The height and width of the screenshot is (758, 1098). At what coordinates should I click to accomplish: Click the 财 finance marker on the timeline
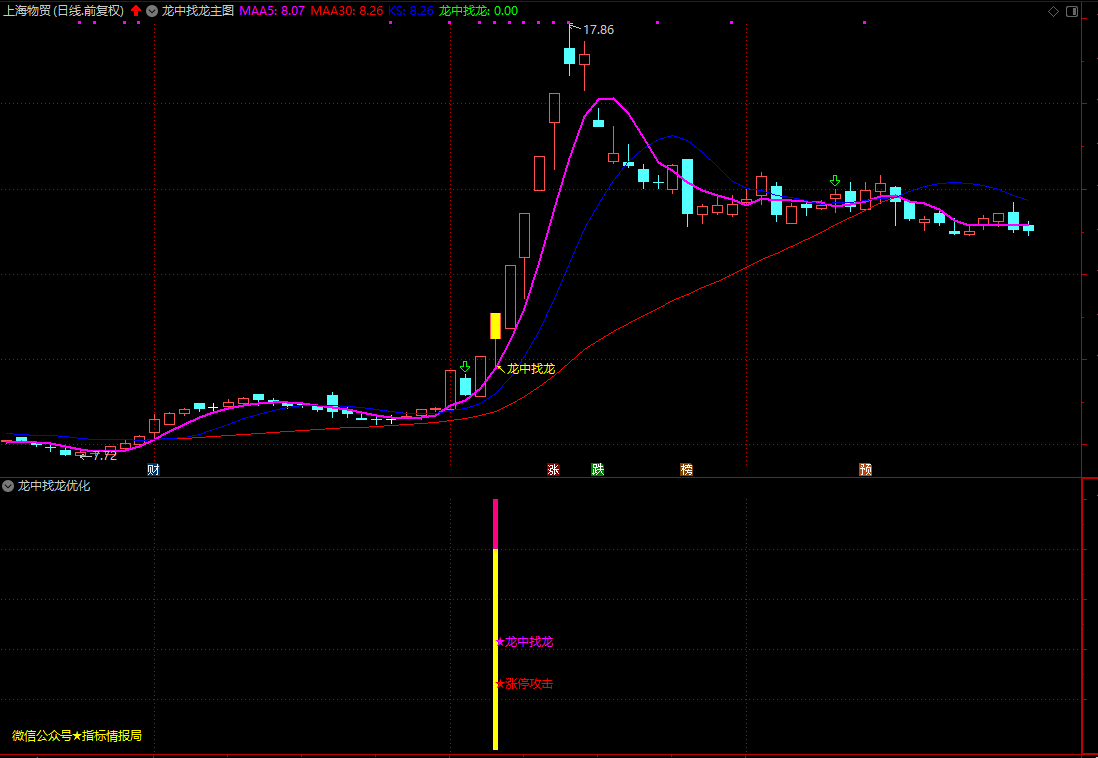click(x=153, y=469)
